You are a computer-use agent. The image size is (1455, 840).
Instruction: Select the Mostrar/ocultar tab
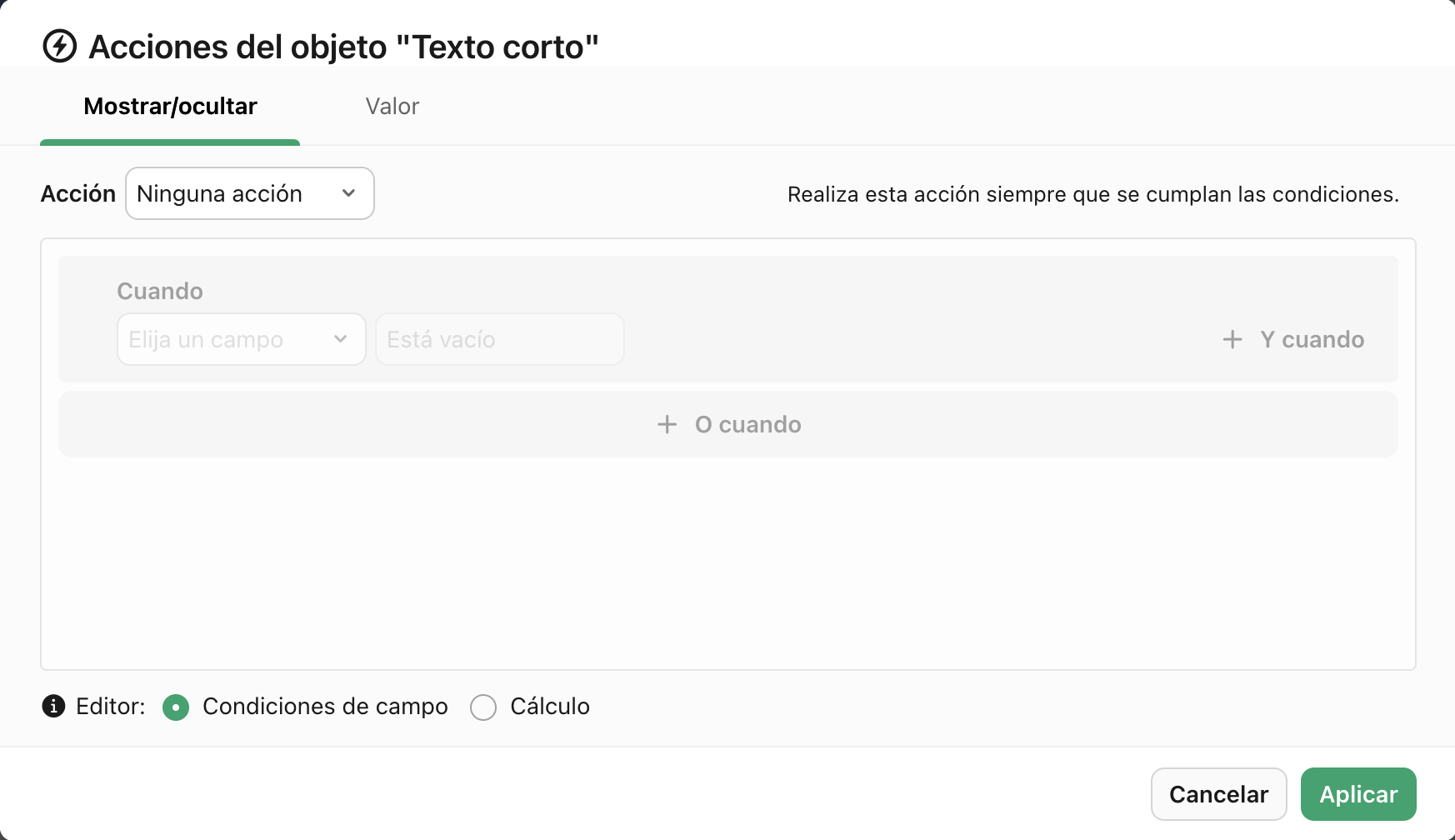pyautogui.click(x=170, y=106)
